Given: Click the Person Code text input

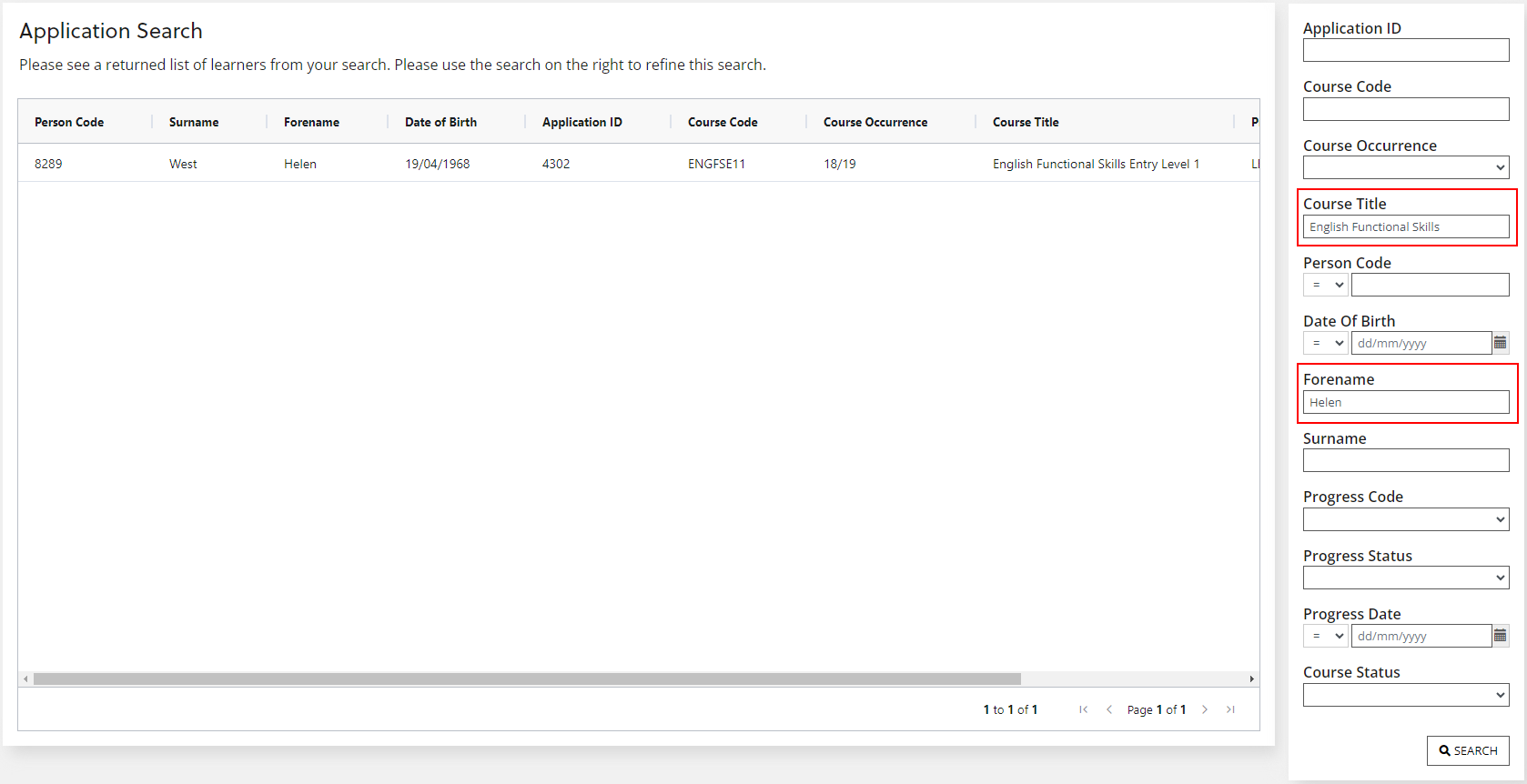Looking at the screenshot, I should pyautogui.click(x=1431, y=285).
